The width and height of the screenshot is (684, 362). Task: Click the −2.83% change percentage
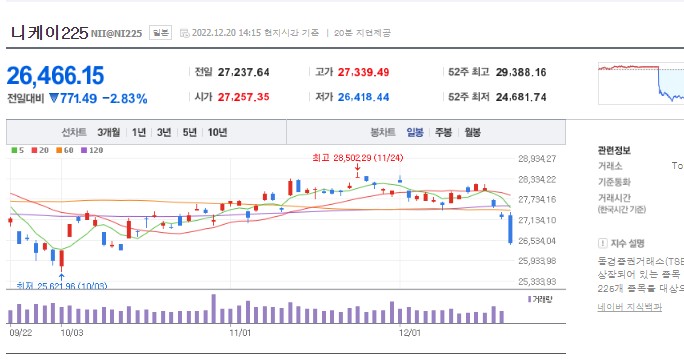(125, 99)
